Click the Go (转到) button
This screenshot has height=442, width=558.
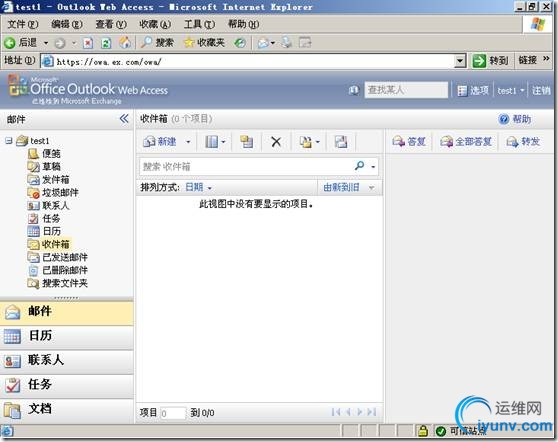pyautogui.click(x=490, y=61)
